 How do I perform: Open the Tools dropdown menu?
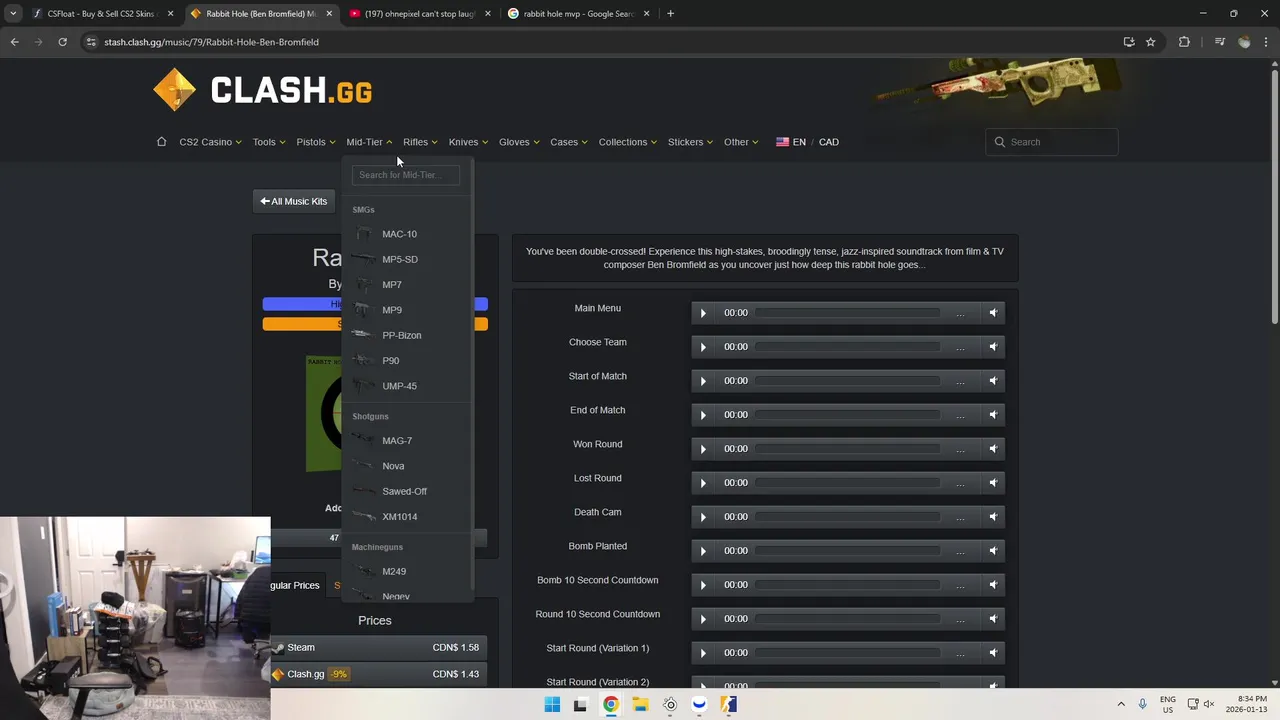tap(269, 142)
